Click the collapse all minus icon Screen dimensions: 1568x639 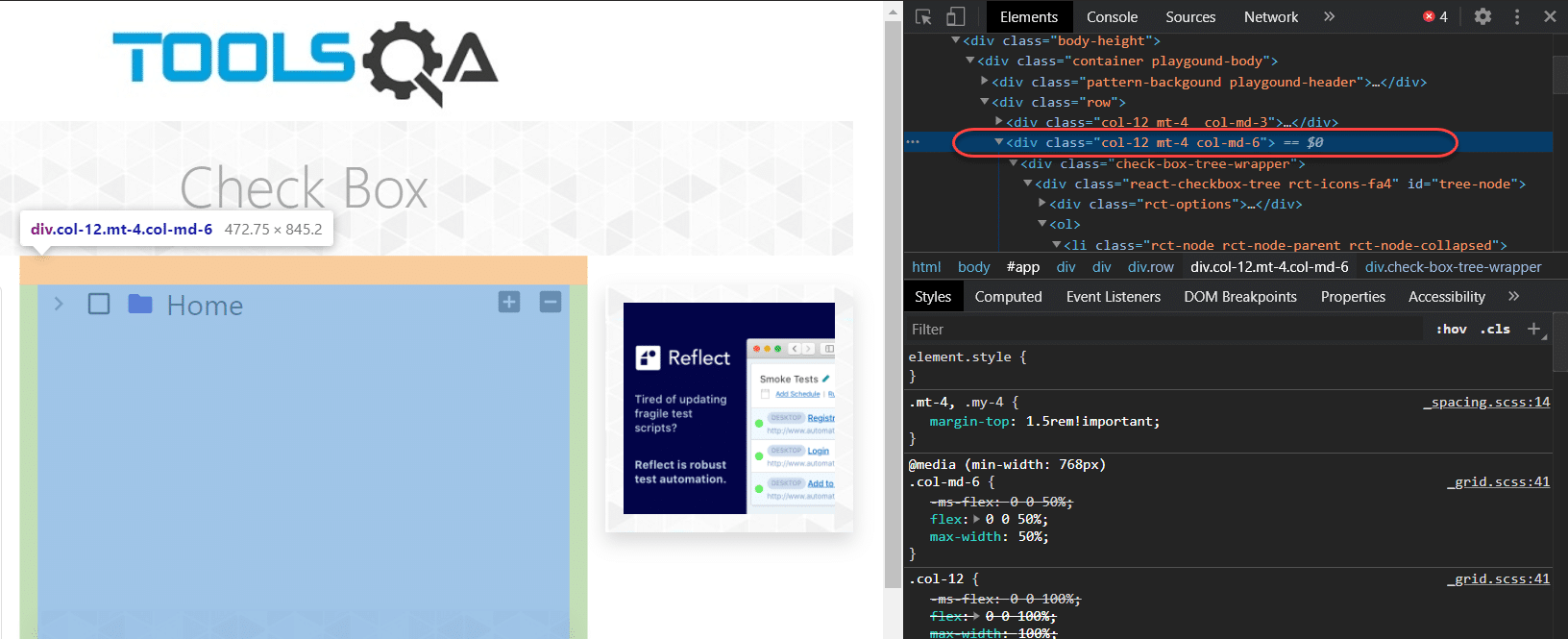551,302
